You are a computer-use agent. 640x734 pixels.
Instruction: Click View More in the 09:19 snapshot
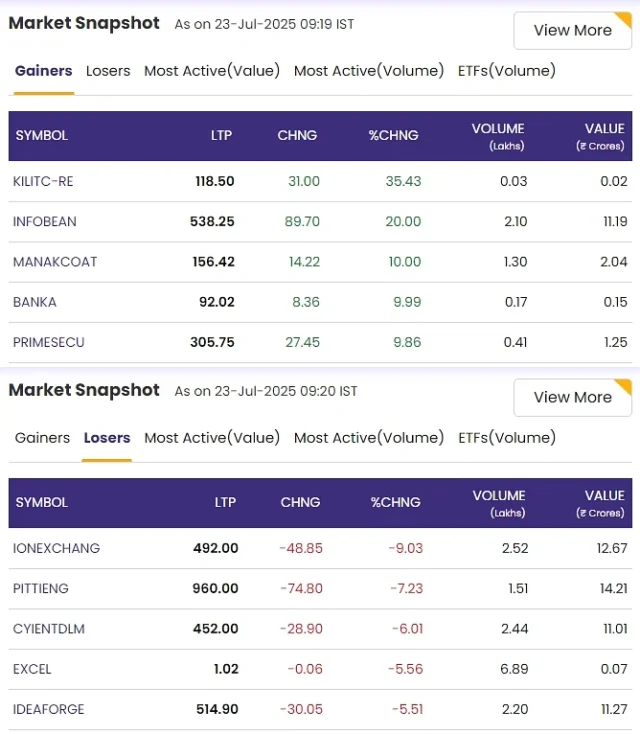point(573,30)
